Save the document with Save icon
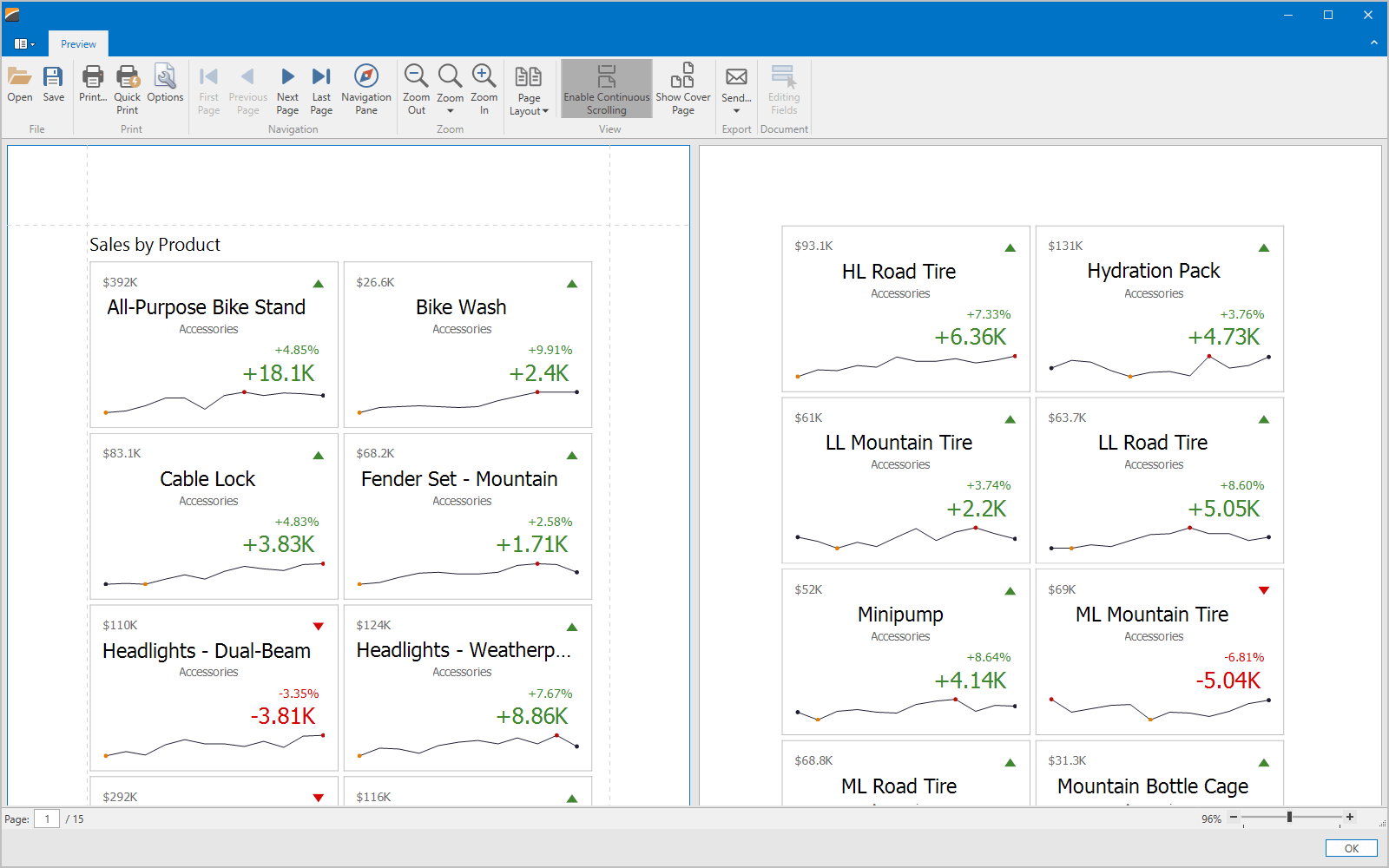 click(53, 84)
